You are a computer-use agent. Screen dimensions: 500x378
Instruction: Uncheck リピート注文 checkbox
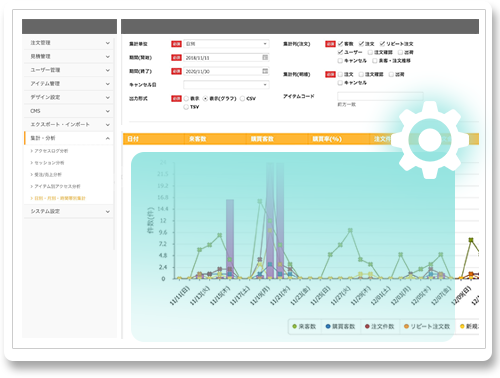tap(383, 44)
